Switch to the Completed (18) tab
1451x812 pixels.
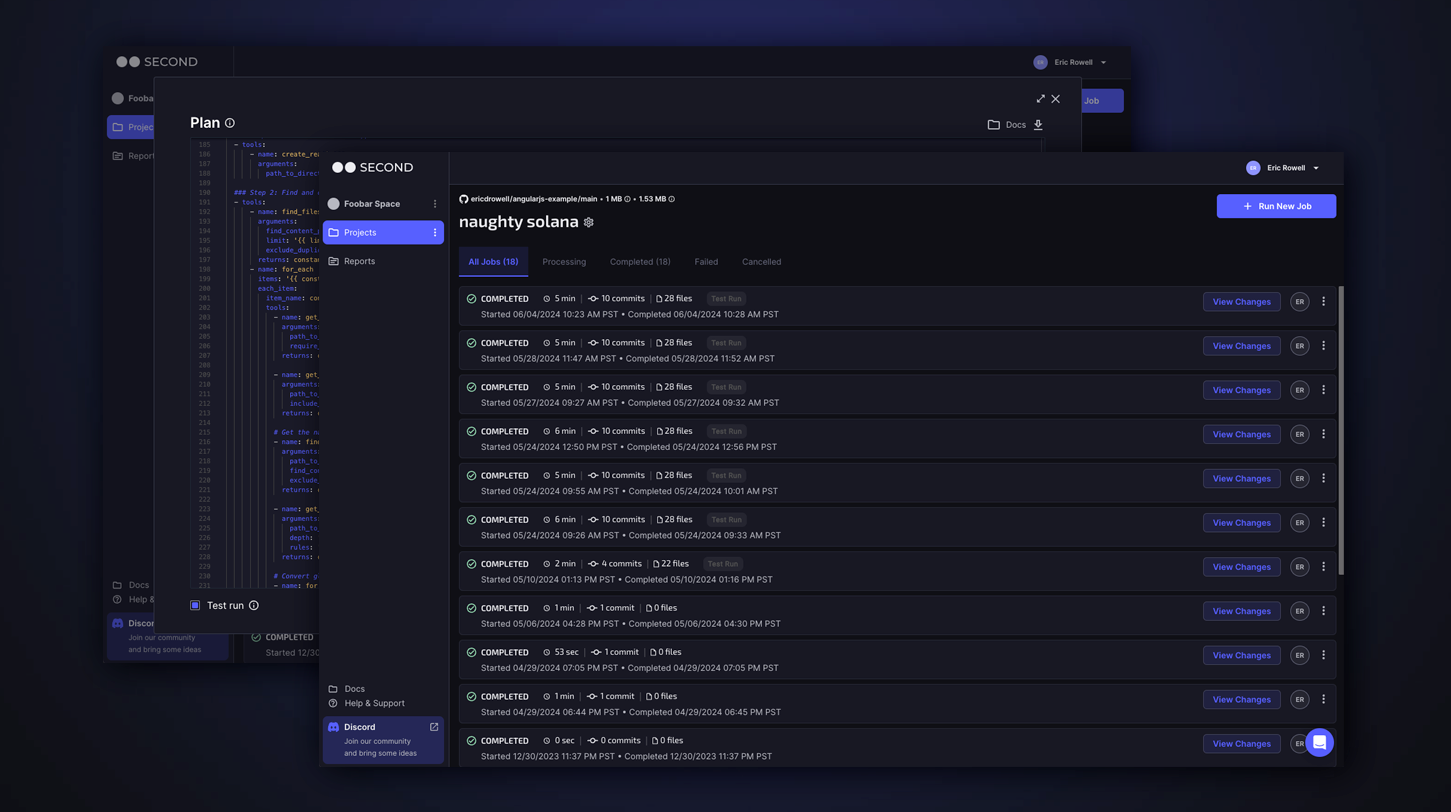click(640, 262)
